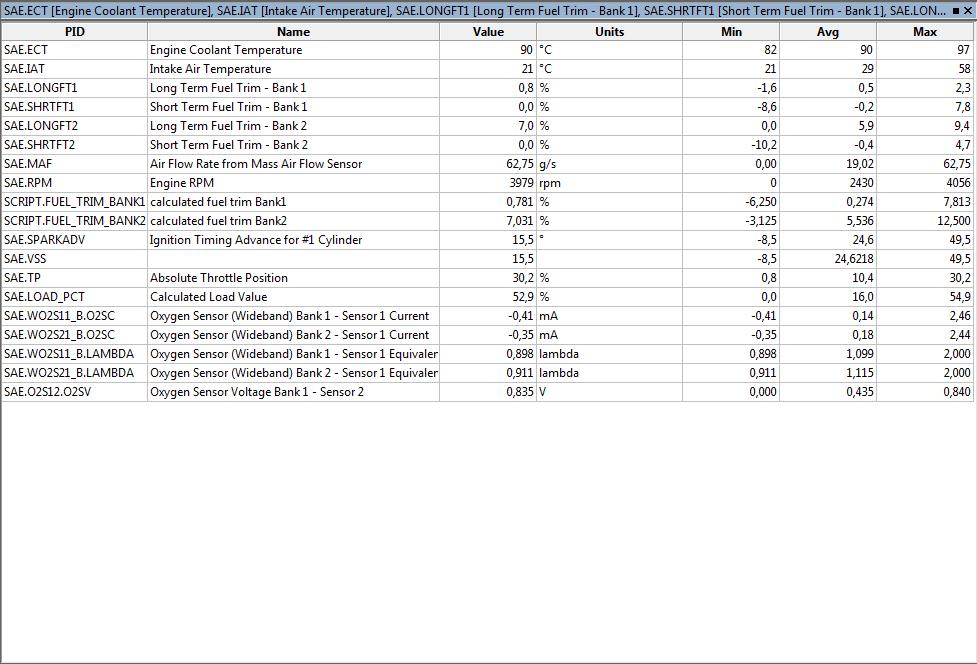Click the panel pin/float square icon
977x664 pixels.
pyautogui.click(x=956, y=11)
